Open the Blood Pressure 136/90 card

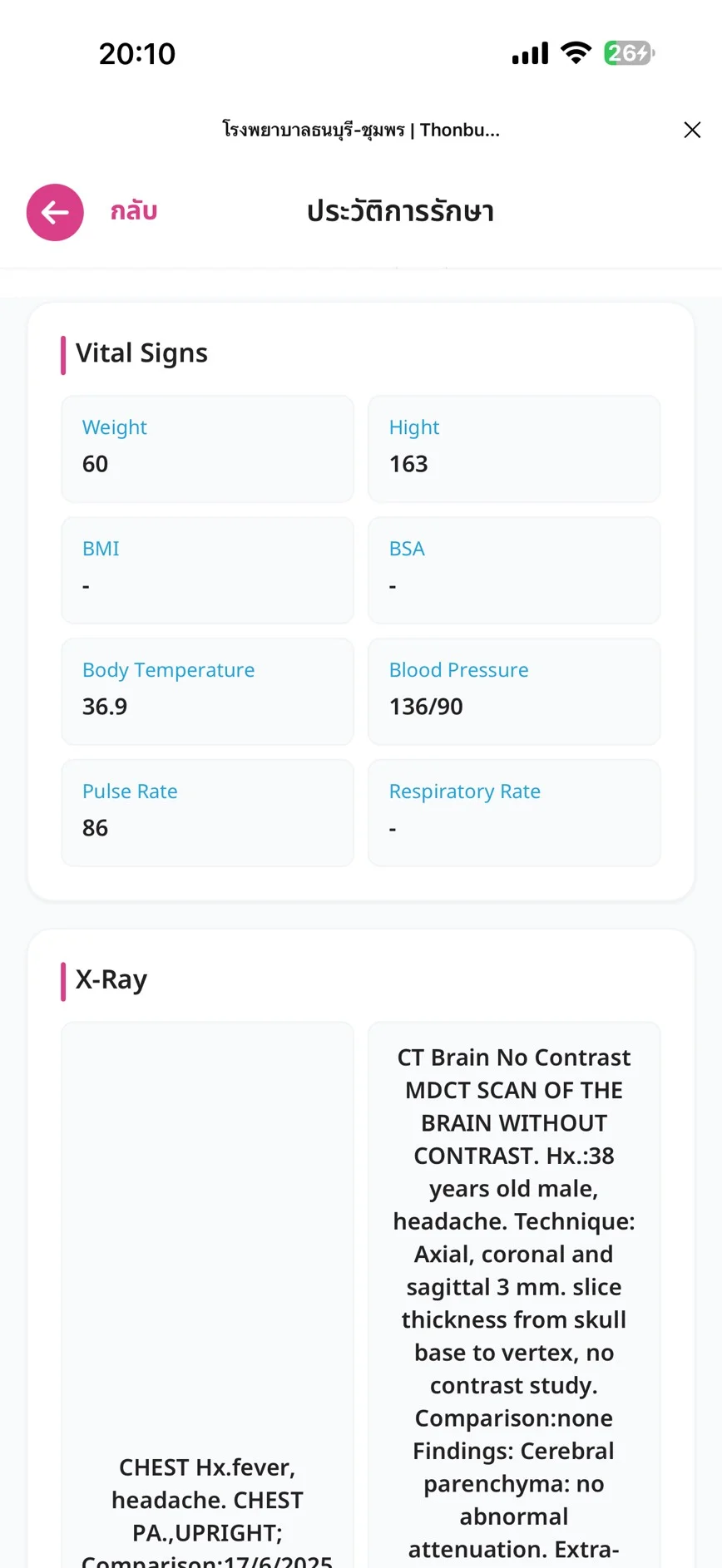514,692
